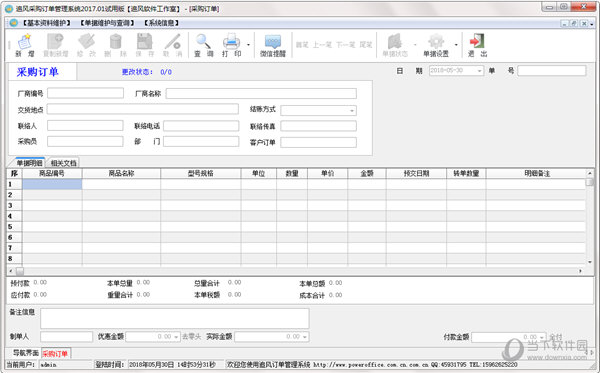This screenshot has height=373, width=600.
Task: Open the 【基本资料维护】 menu
Action: 46,23
